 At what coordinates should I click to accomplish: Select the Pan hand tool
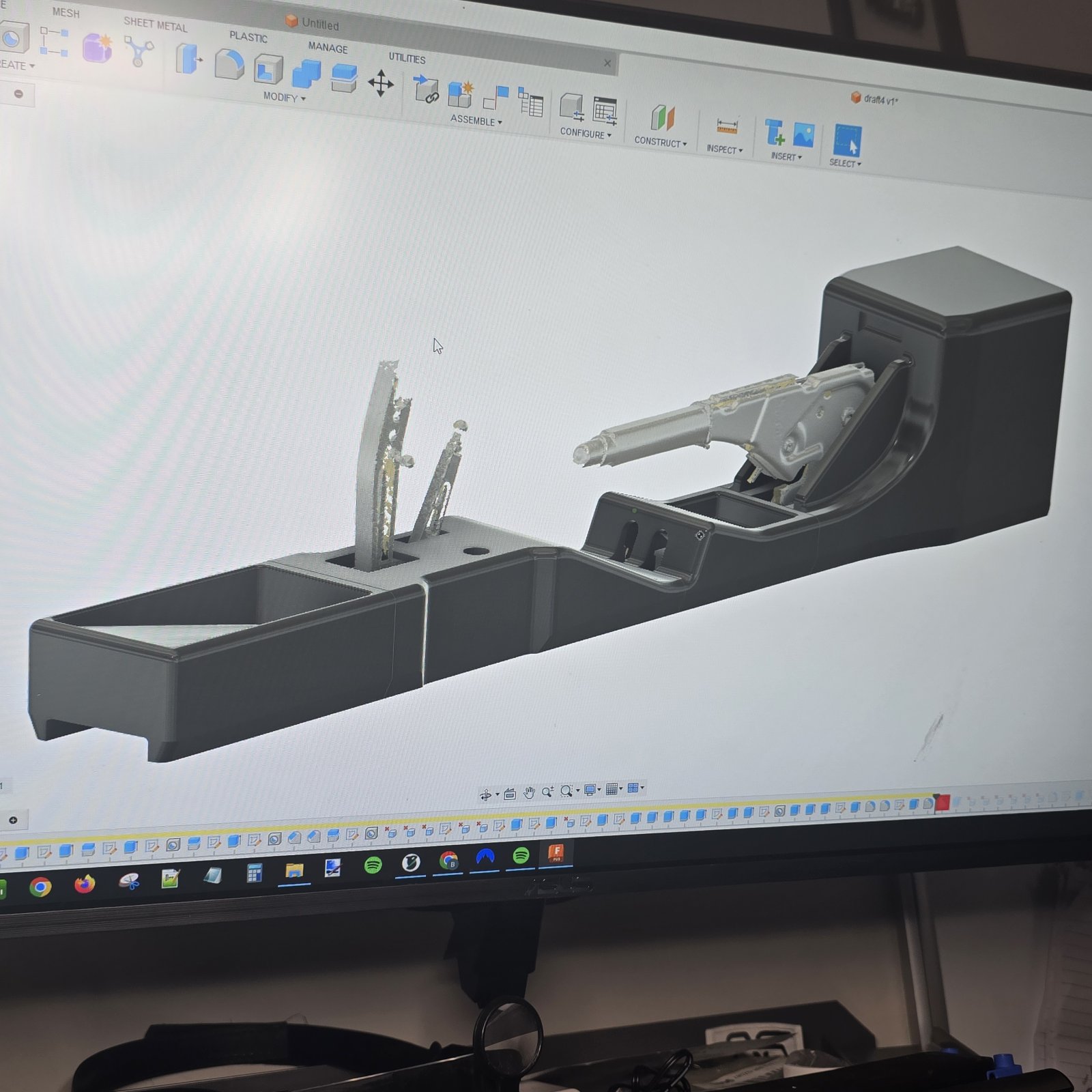click(x=529, y=792)
